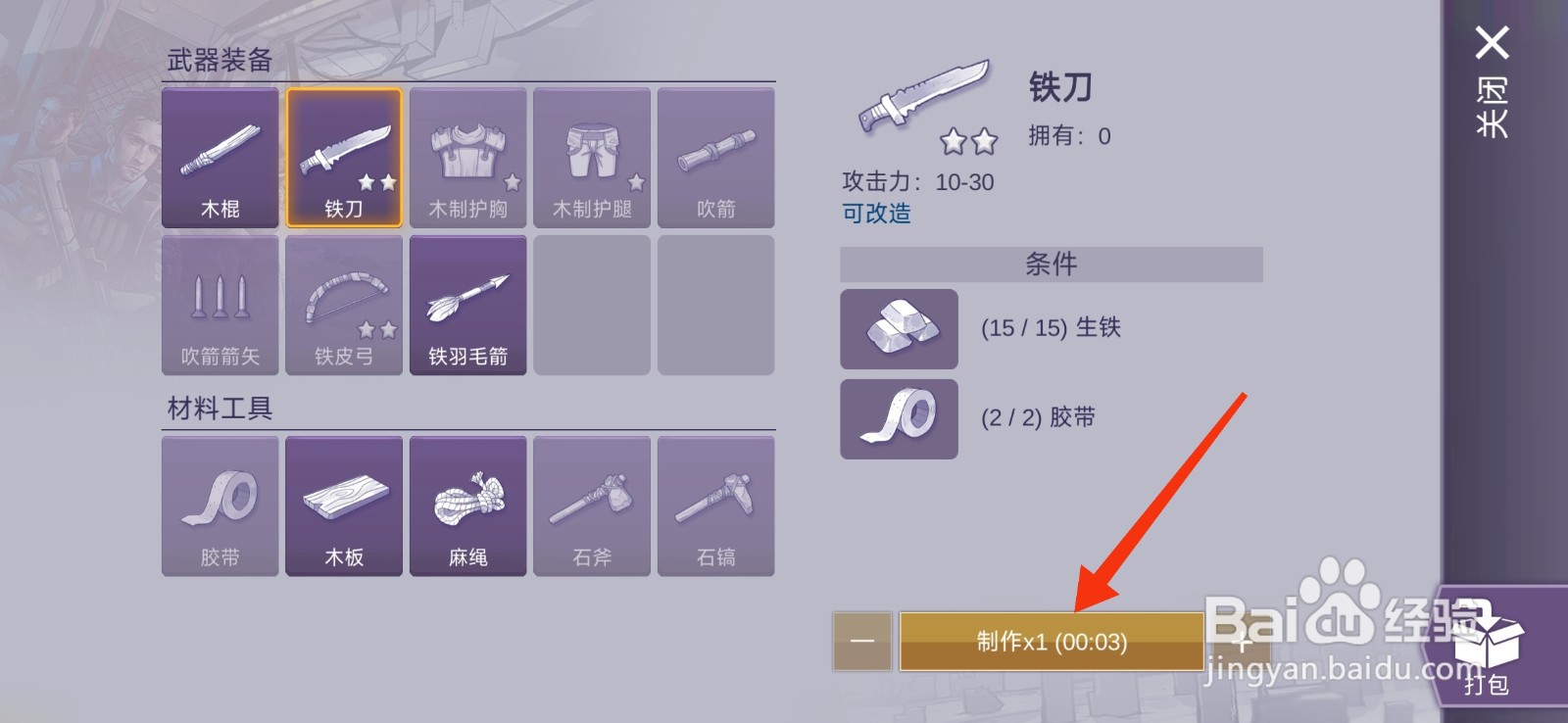1568x723 pixels.
Task: Select the 木棍 wooden stick weapon
Action: (x=220, y=158)
